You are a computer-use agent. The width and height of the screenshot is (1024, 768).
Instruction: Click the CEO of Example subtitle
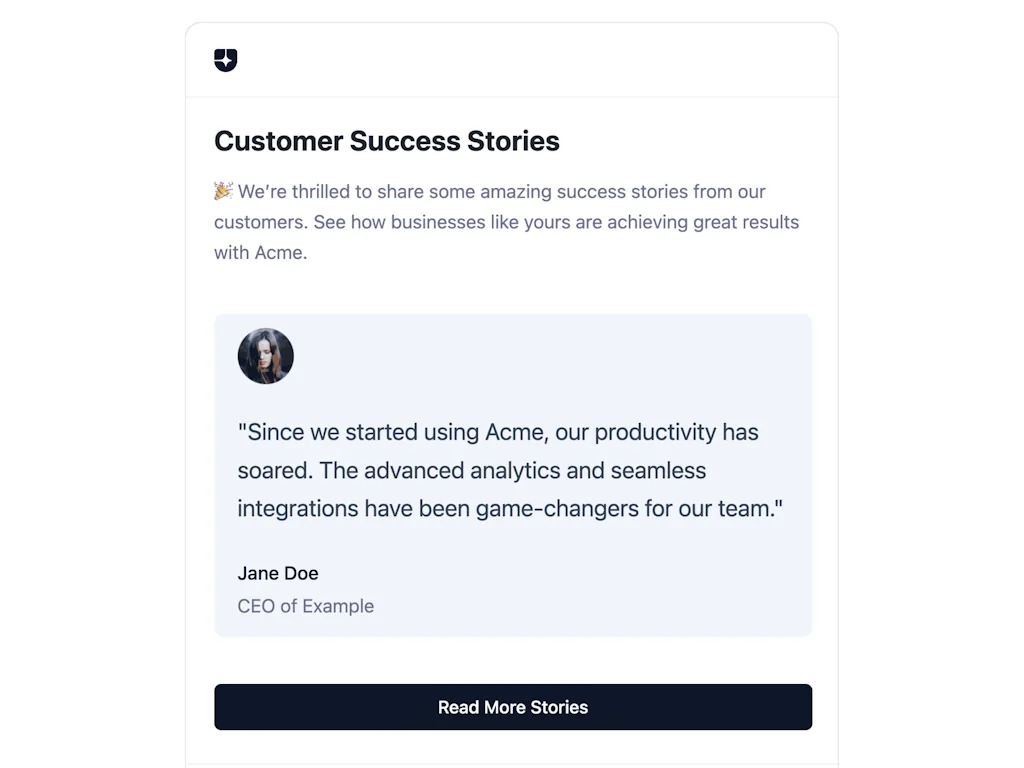coord(305,606)
